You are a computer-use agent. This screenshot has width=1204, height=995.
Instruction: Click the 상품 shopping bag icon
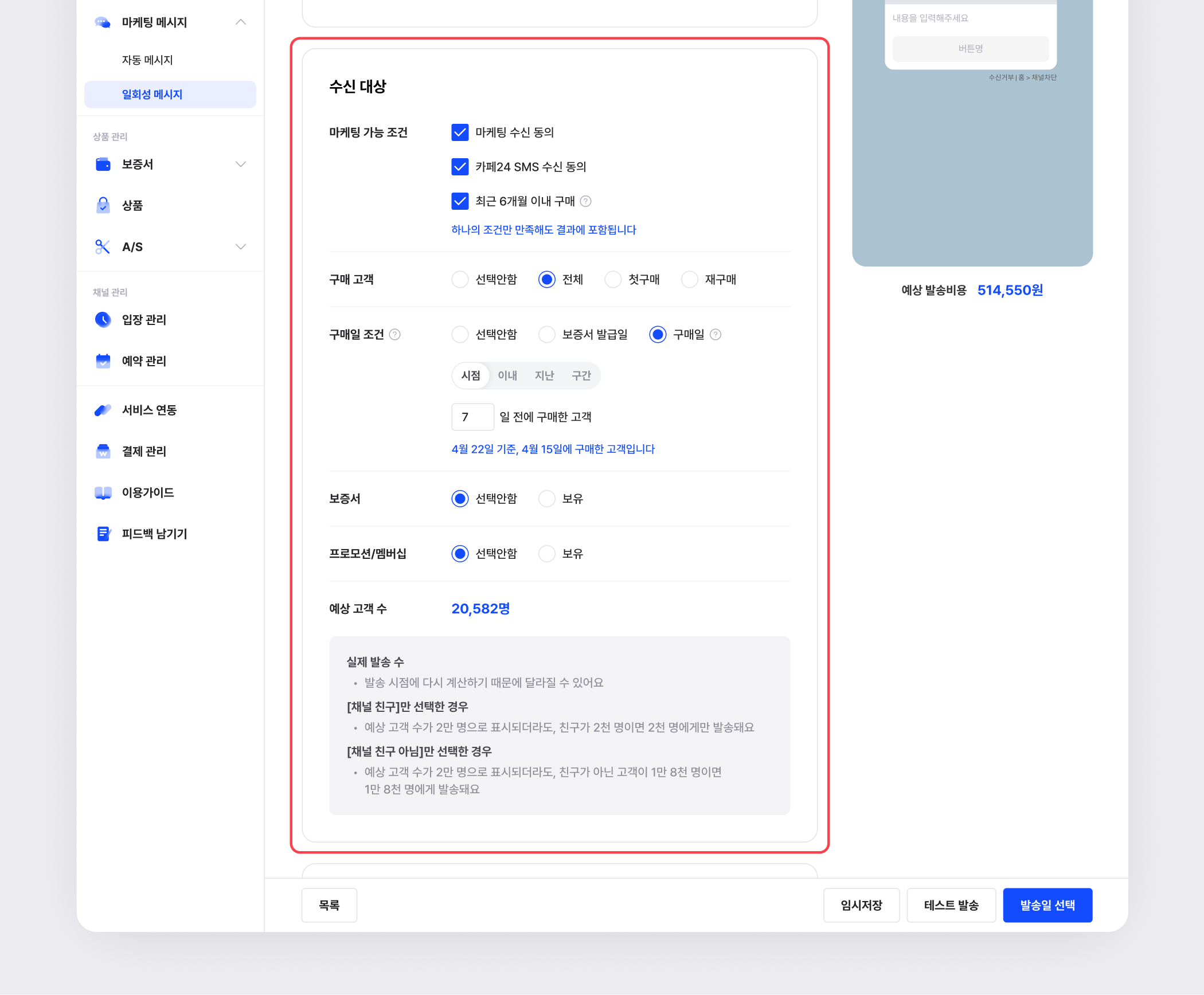tap(103, 205)
